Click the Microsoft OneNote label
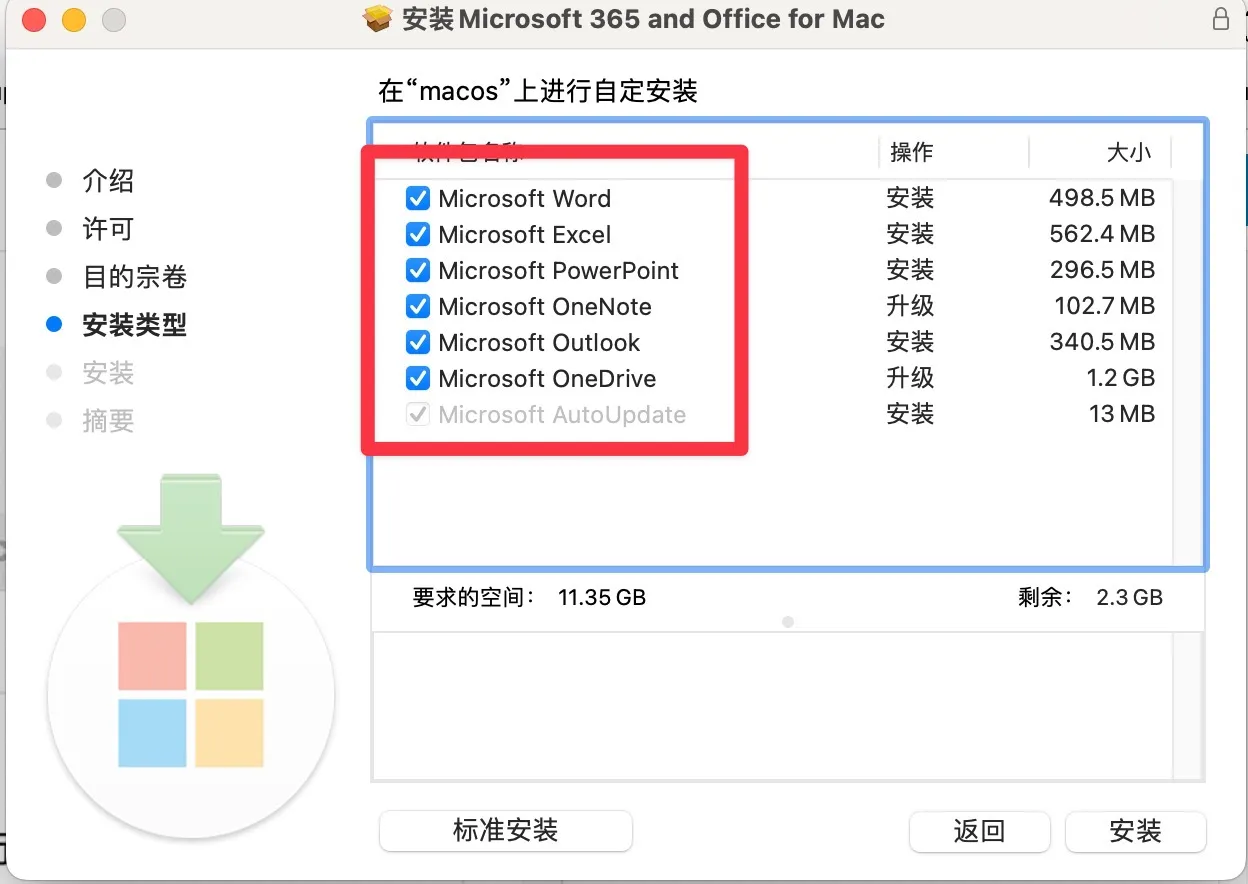The width and height of the screenshot is (1248, 884). (x=545, y=306)
